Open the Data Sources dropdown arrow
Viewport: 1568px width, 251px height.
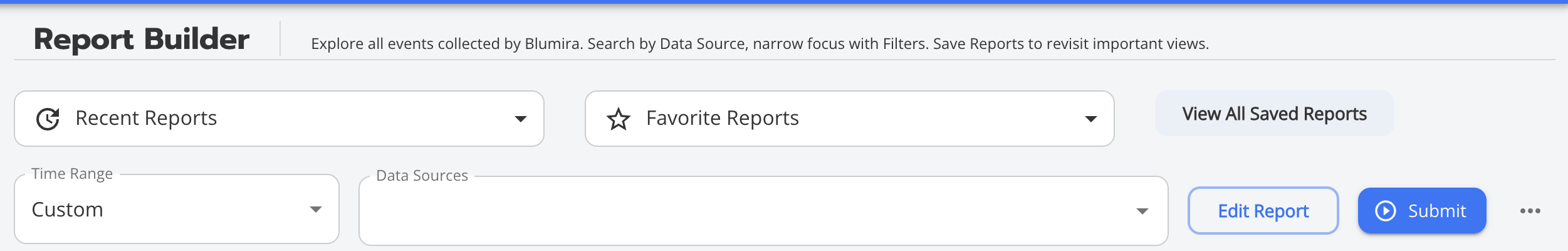tap(1142, 211)
